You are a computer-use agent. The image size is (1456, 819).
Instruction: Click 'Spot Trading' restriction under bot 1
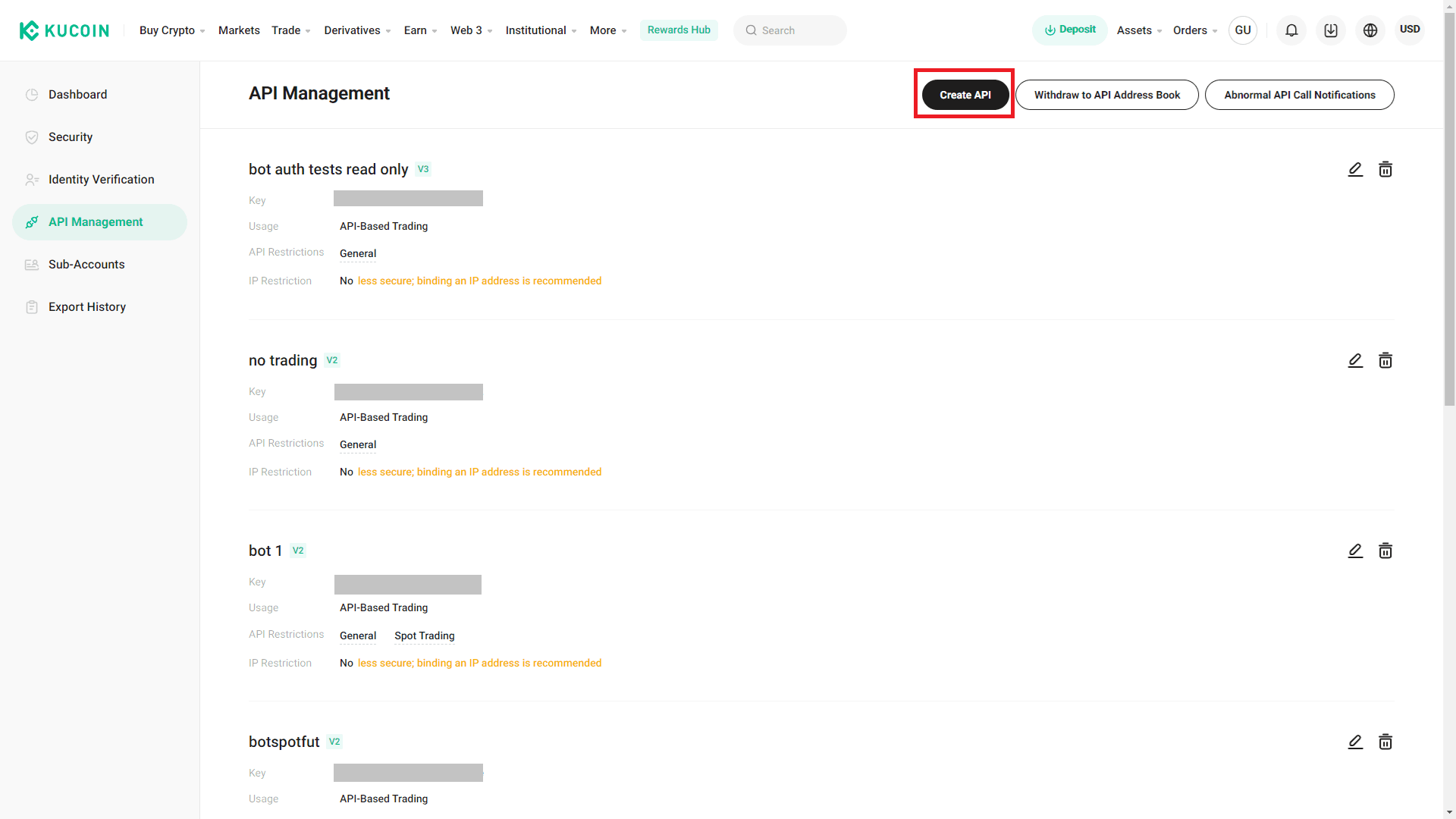(x=424, y=635)
